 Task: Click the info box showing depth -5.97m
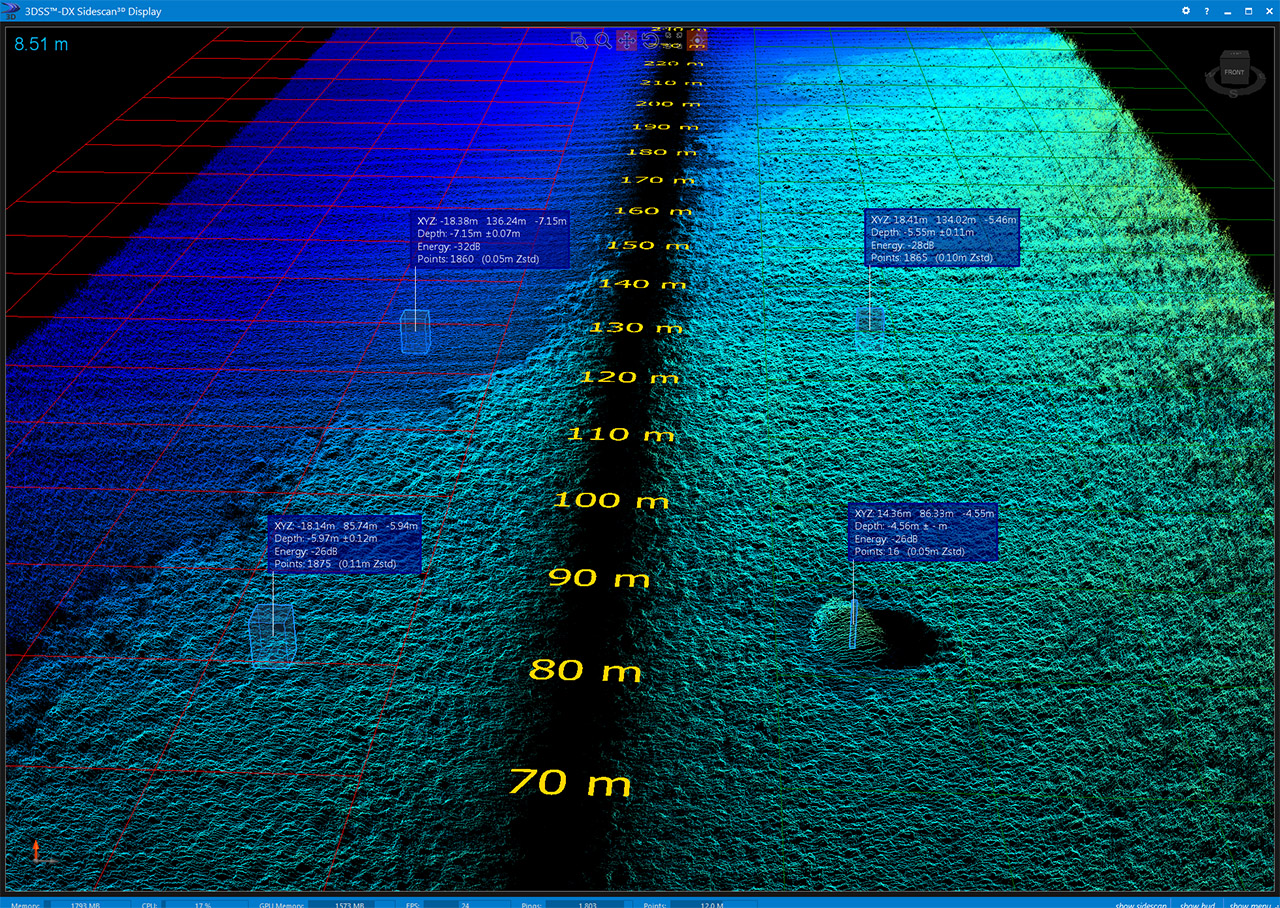coord(346,545)
